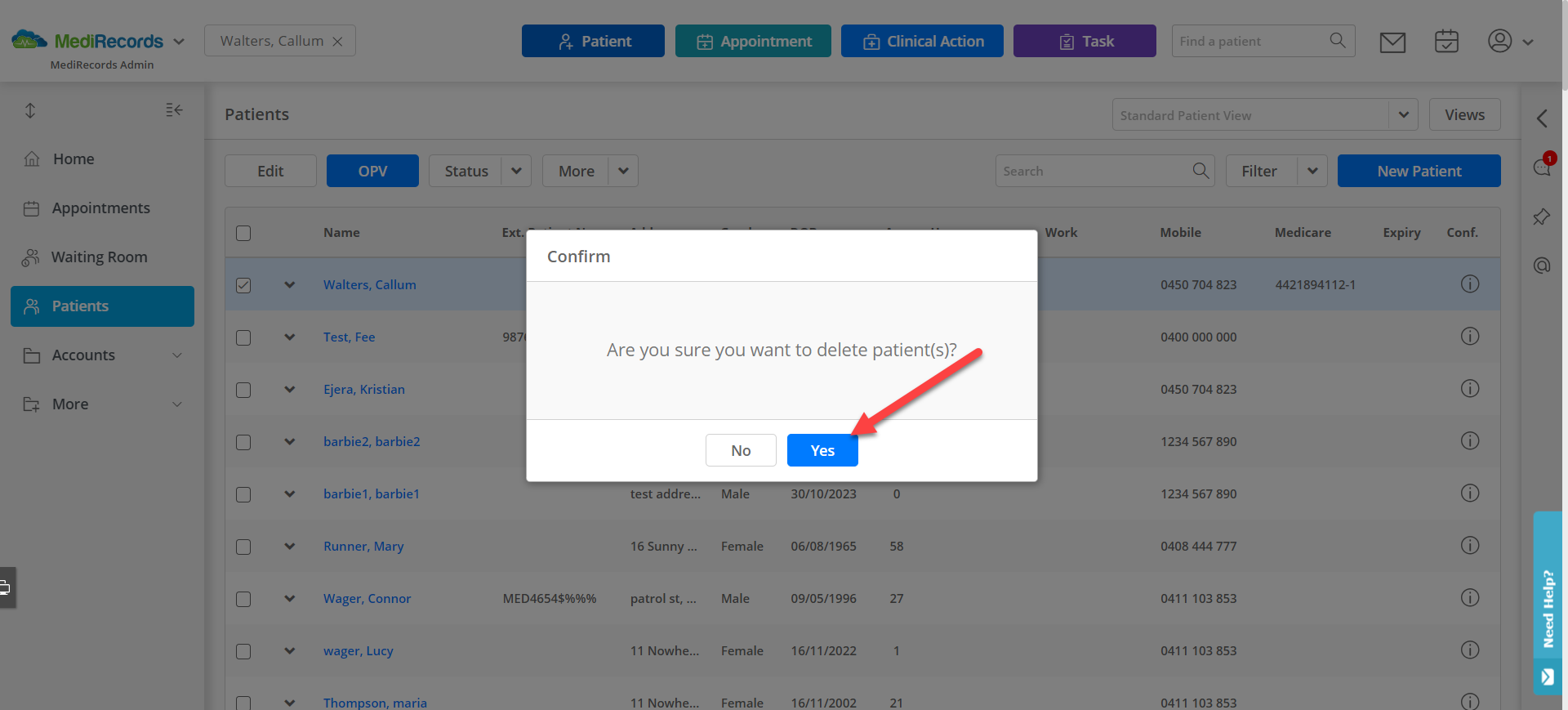
Task: Select Patients in the sidebar
Action: [x=102, y=306]
